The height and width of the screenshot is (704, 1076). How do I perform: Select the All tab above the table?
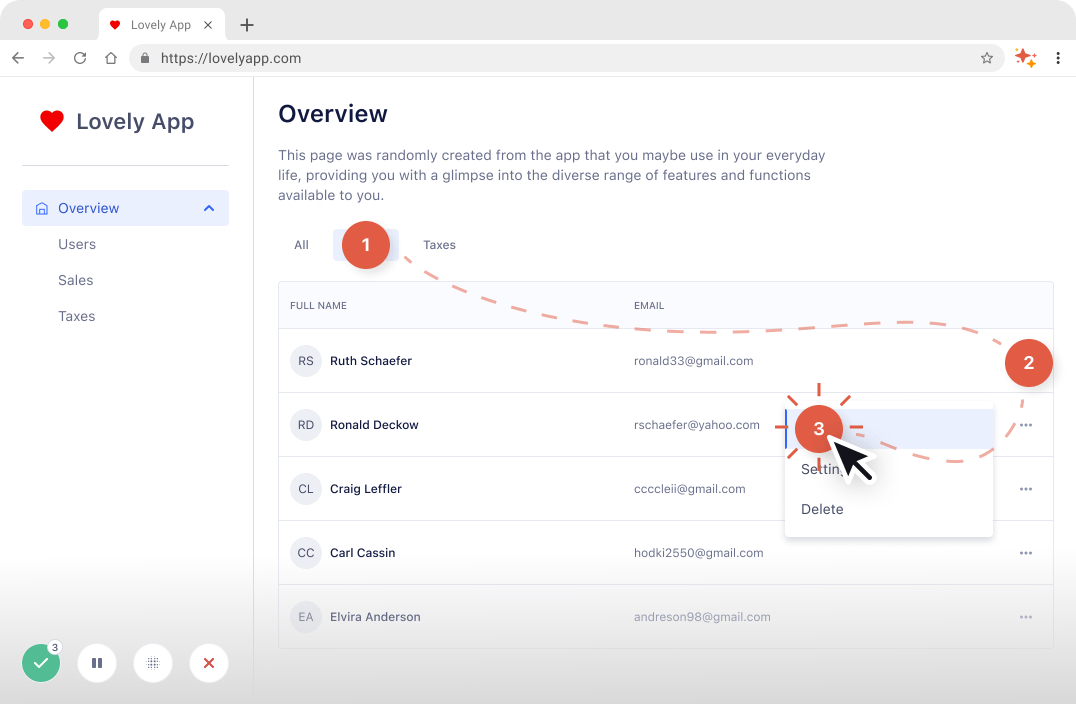301,244
